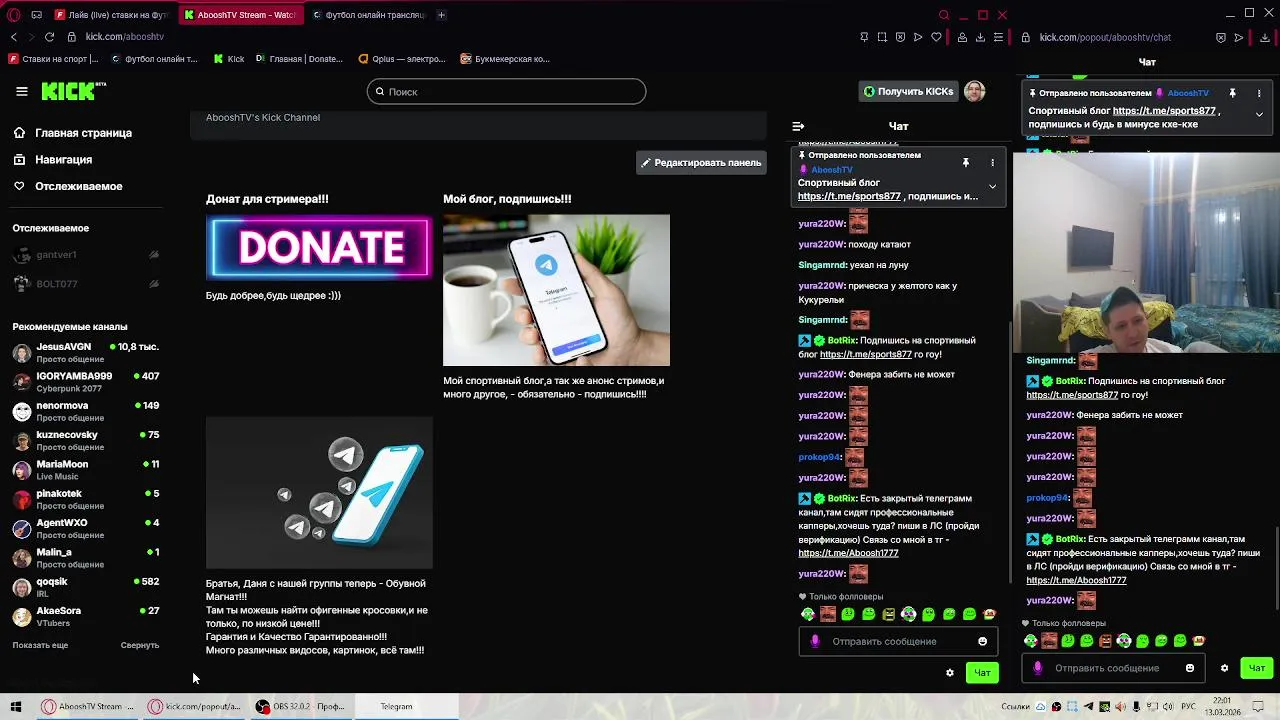Open Opera search tabs magnifier icon

tap(944, 15)
